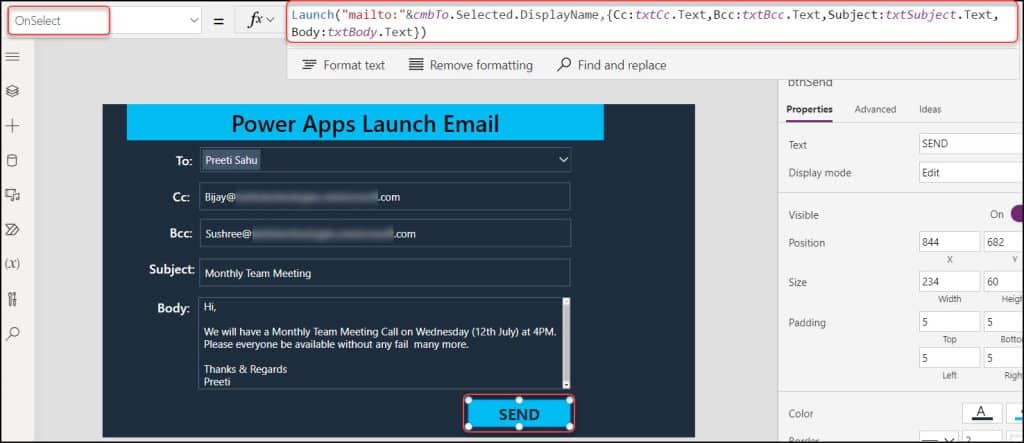1024x443 pixels.
Task: Click the Cc email text input
Action: [x=385, y=197]
